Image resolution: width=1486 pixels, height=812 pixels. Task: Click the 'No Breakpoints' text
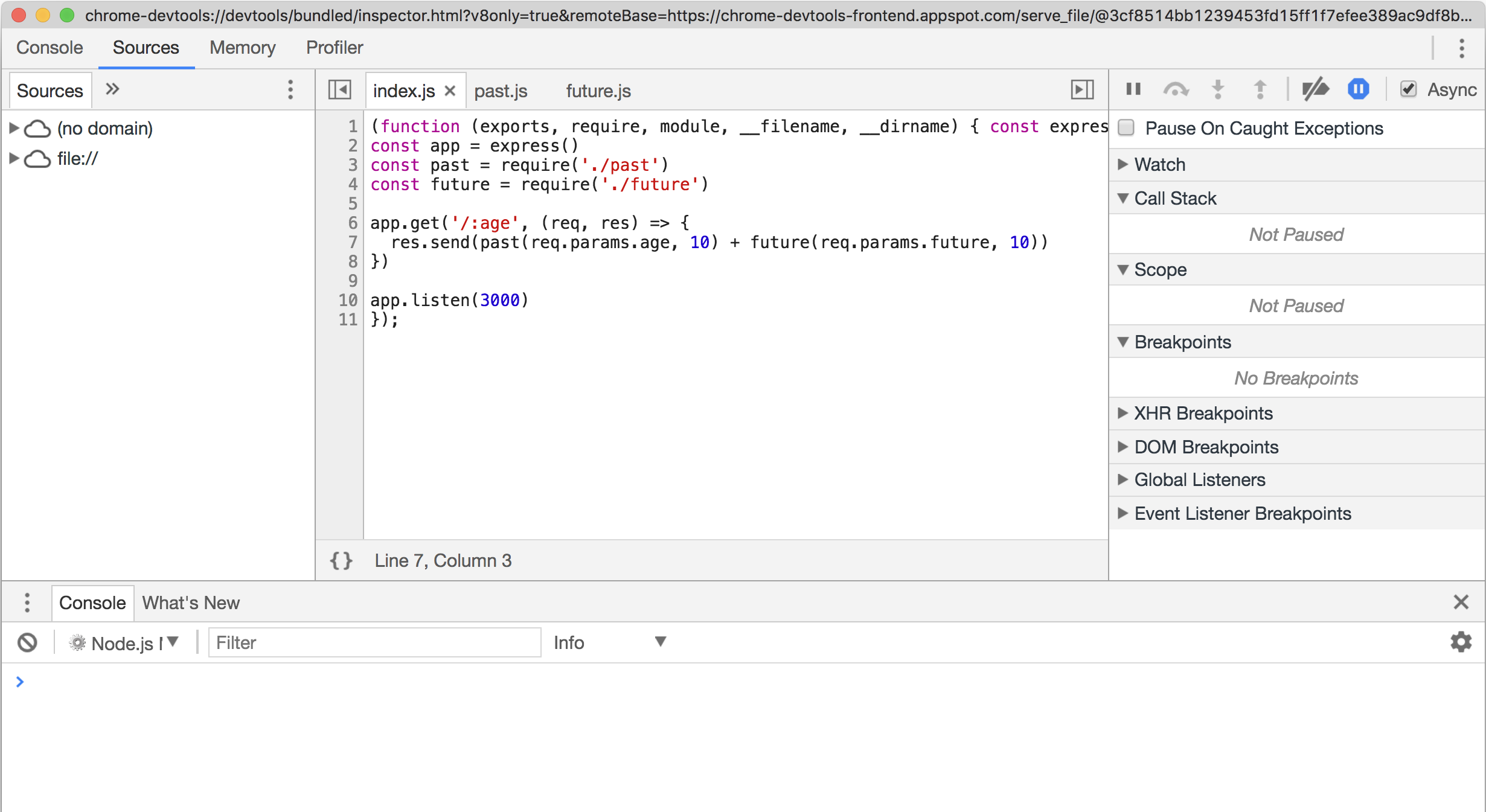(1296, 378)
